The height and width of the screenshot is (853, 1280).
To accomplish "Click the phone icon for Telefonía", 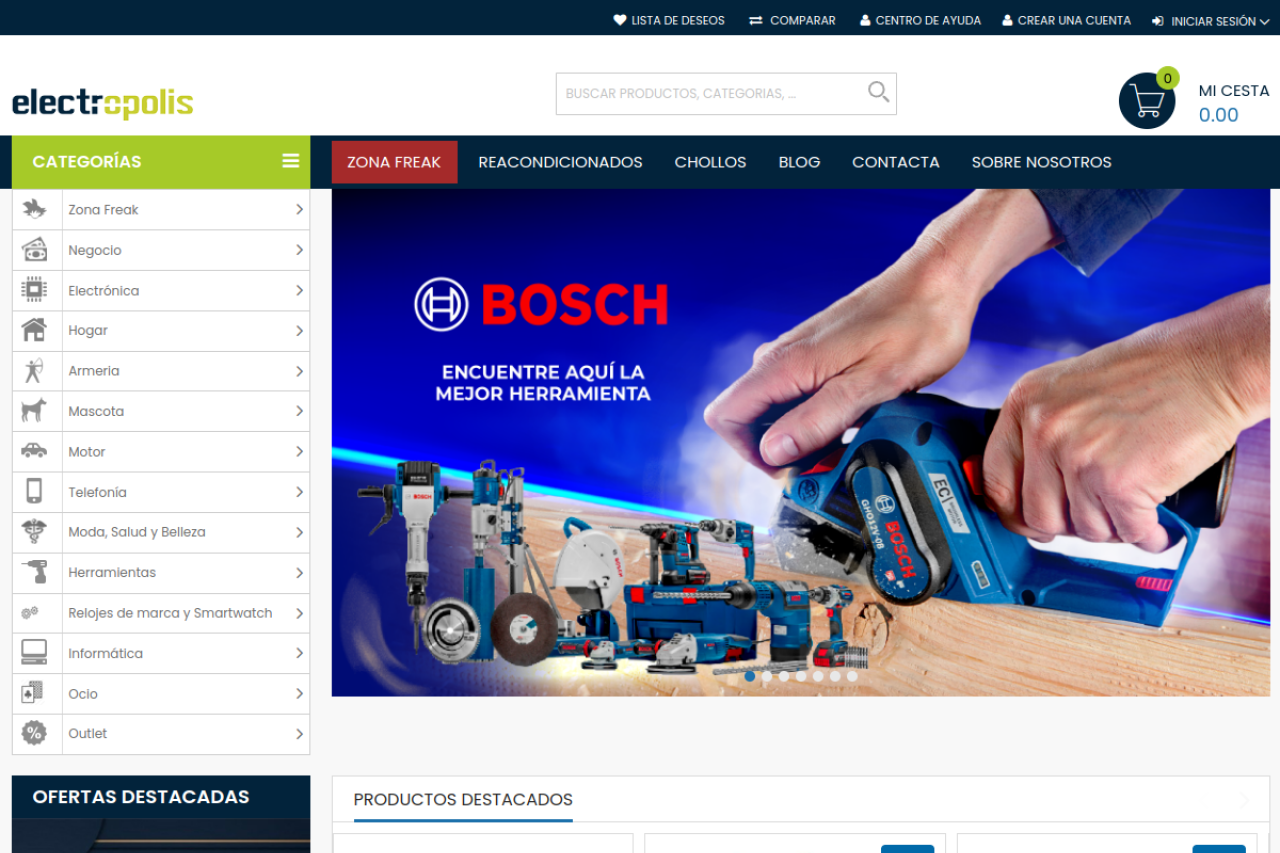I will tap(35, 491).
